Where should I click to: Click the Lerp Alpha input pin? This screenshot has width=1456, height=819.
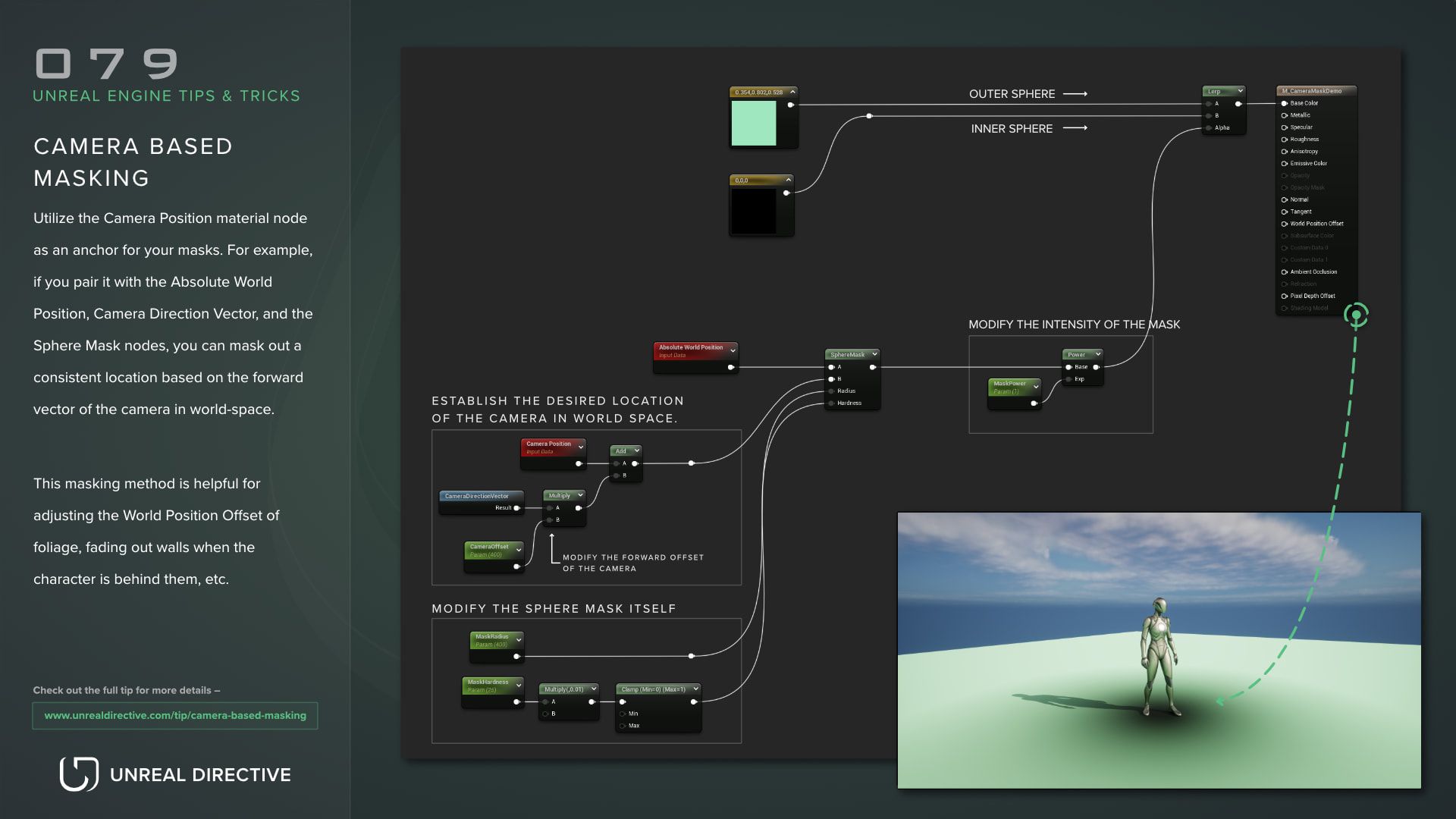click(x=1209, y=128)
